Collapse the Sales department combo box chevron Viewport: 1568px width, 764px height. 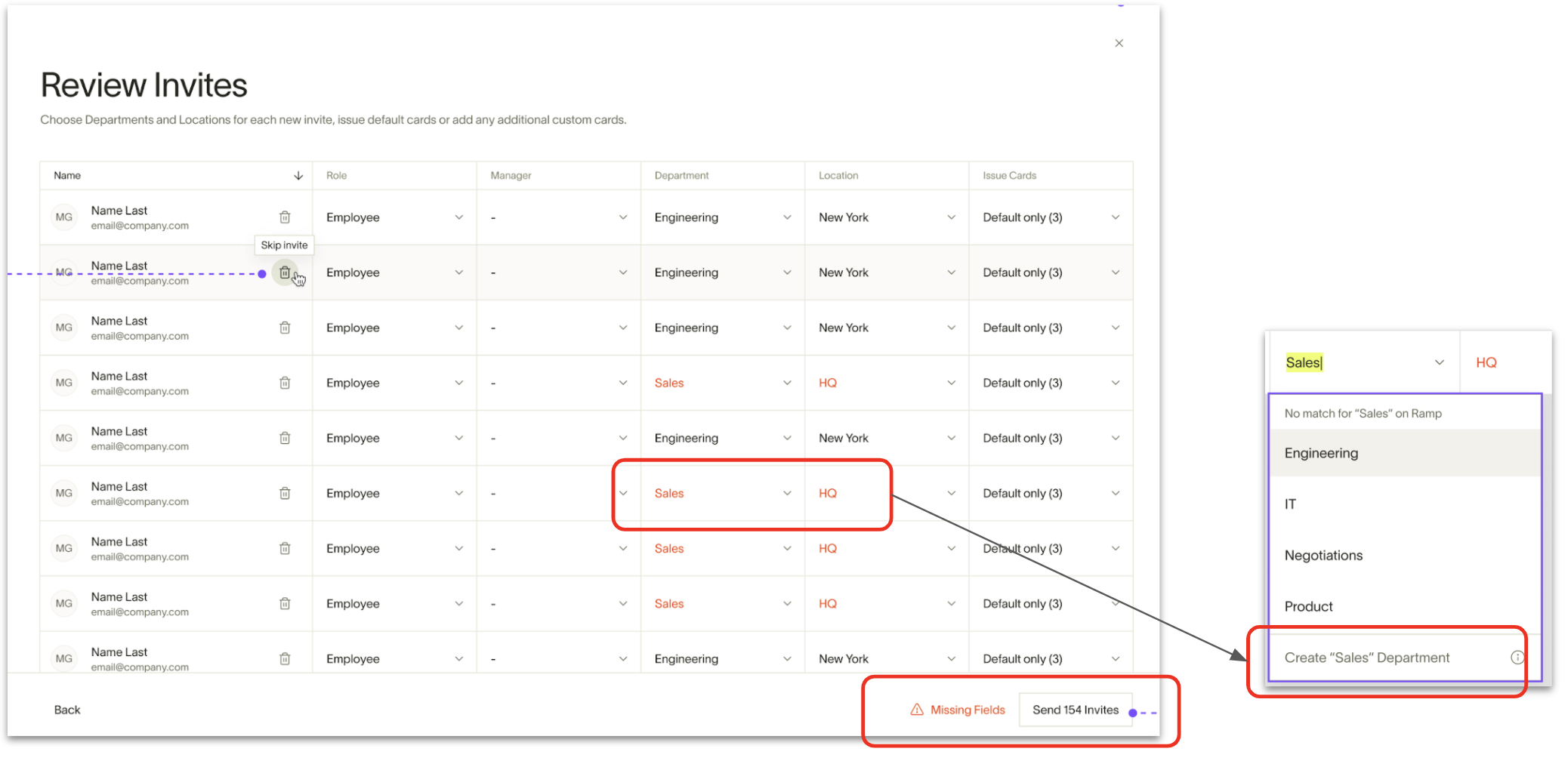(x=1439, y=362)
